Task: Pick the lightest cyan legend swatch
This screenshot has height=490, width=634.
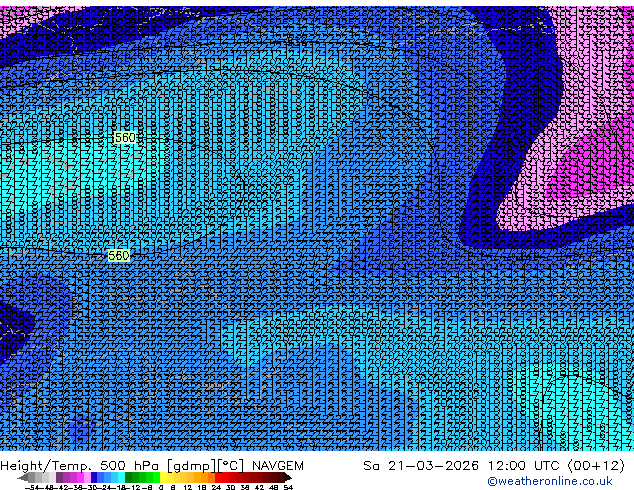Action: pyautogui.click(x=121, y=477)
